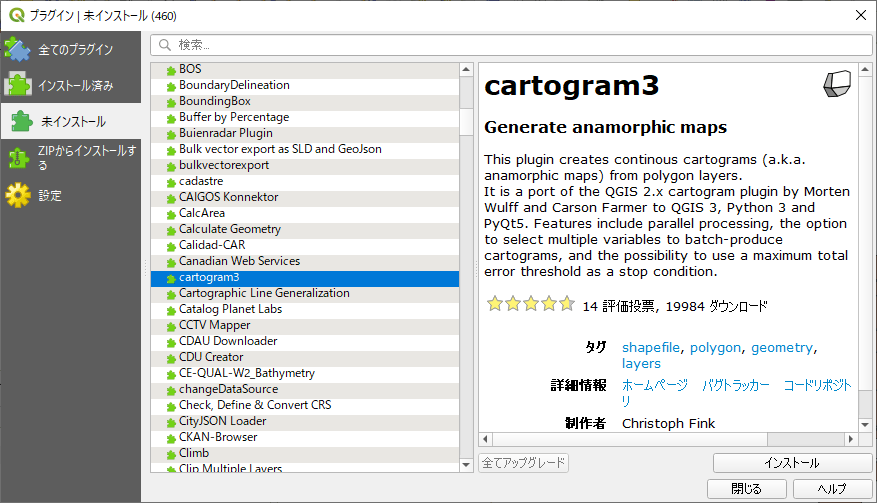Image resolution: width=877 pixels, height=503 pixels.
Task: Select changeDataSource plugin
Action: [x=305, y=389]
